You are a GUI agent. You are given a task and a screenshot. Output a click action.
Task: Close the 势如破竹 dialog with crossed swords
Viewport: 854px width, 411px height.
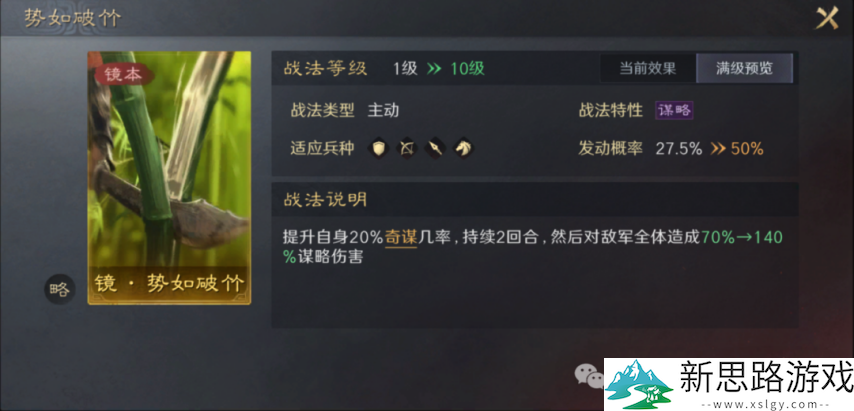point(826,19)
